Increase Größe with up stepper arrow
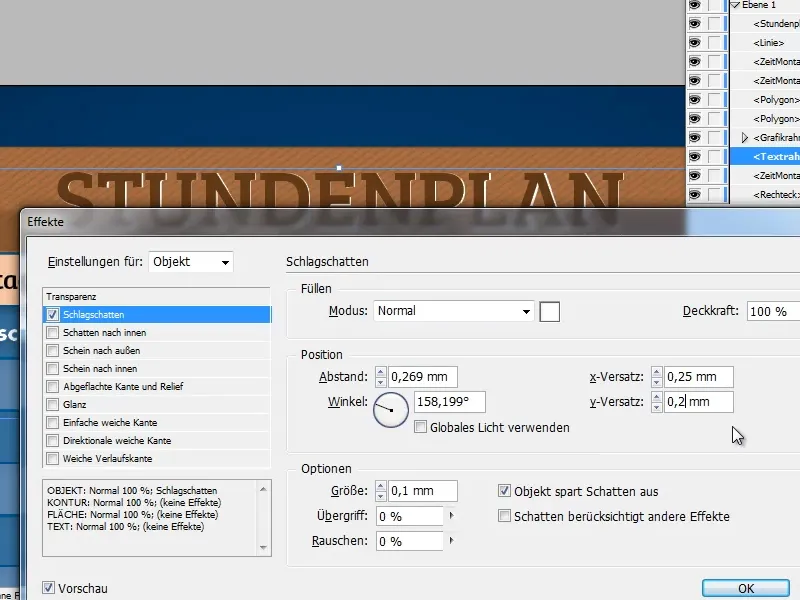Viewport: 800px width, 600px height. click(x=381, y=486)
